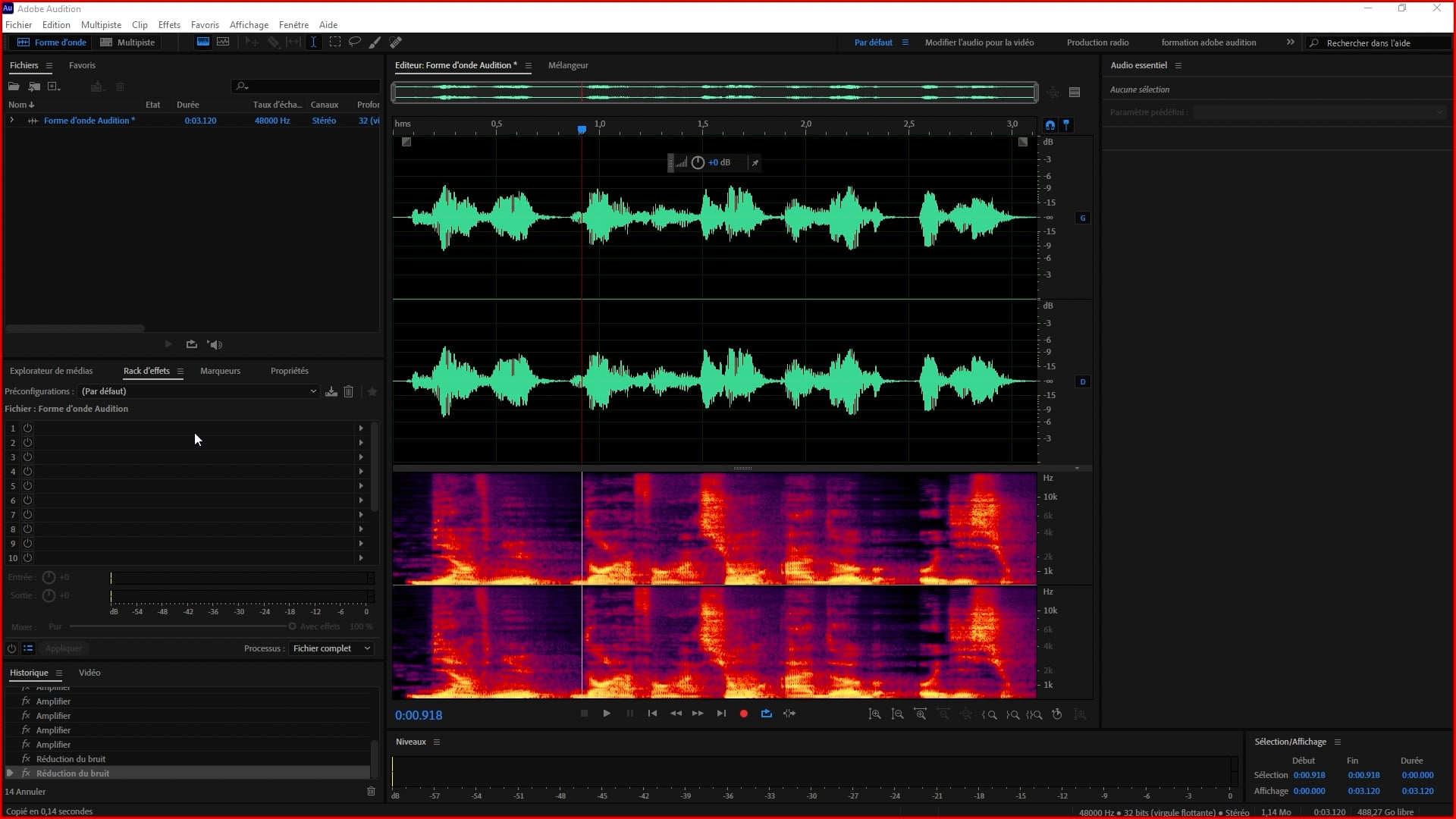Open the Préconfigurations dropdown

313,391
